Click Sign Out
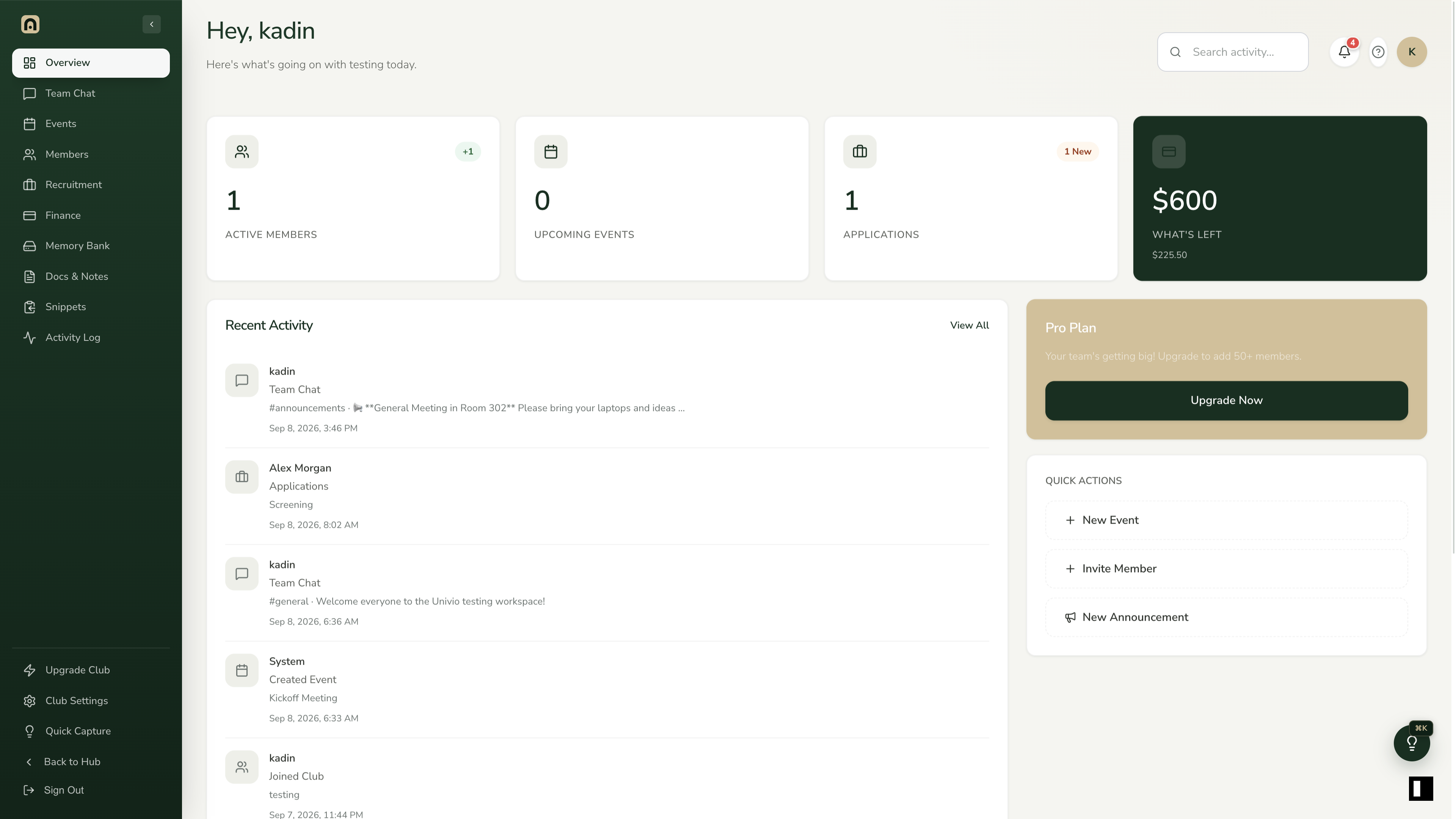The image size is (1456, 819). point(91,790)
